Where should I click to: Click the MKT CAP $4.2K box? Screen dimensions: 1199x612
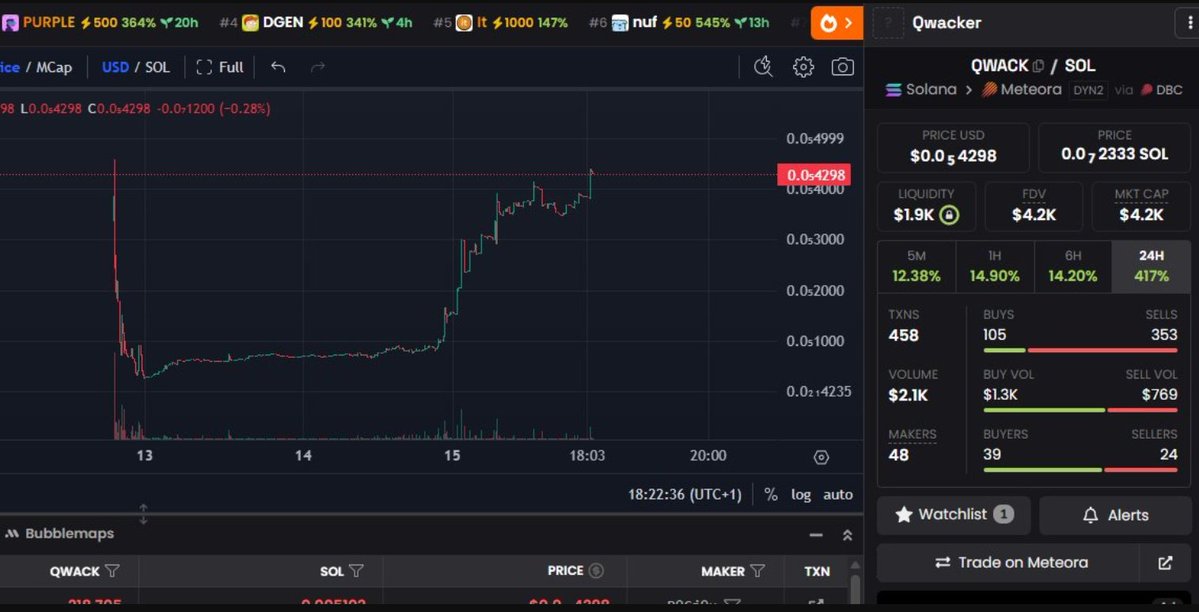(x=1141, y=207)
